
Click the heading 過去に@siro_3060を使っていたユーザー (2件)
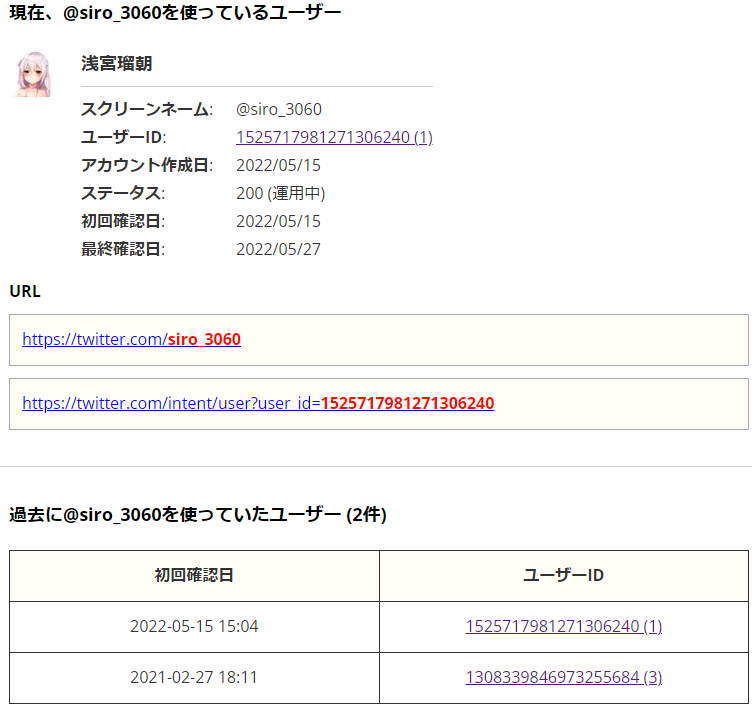pyautogui.click(x=198, y=515)
